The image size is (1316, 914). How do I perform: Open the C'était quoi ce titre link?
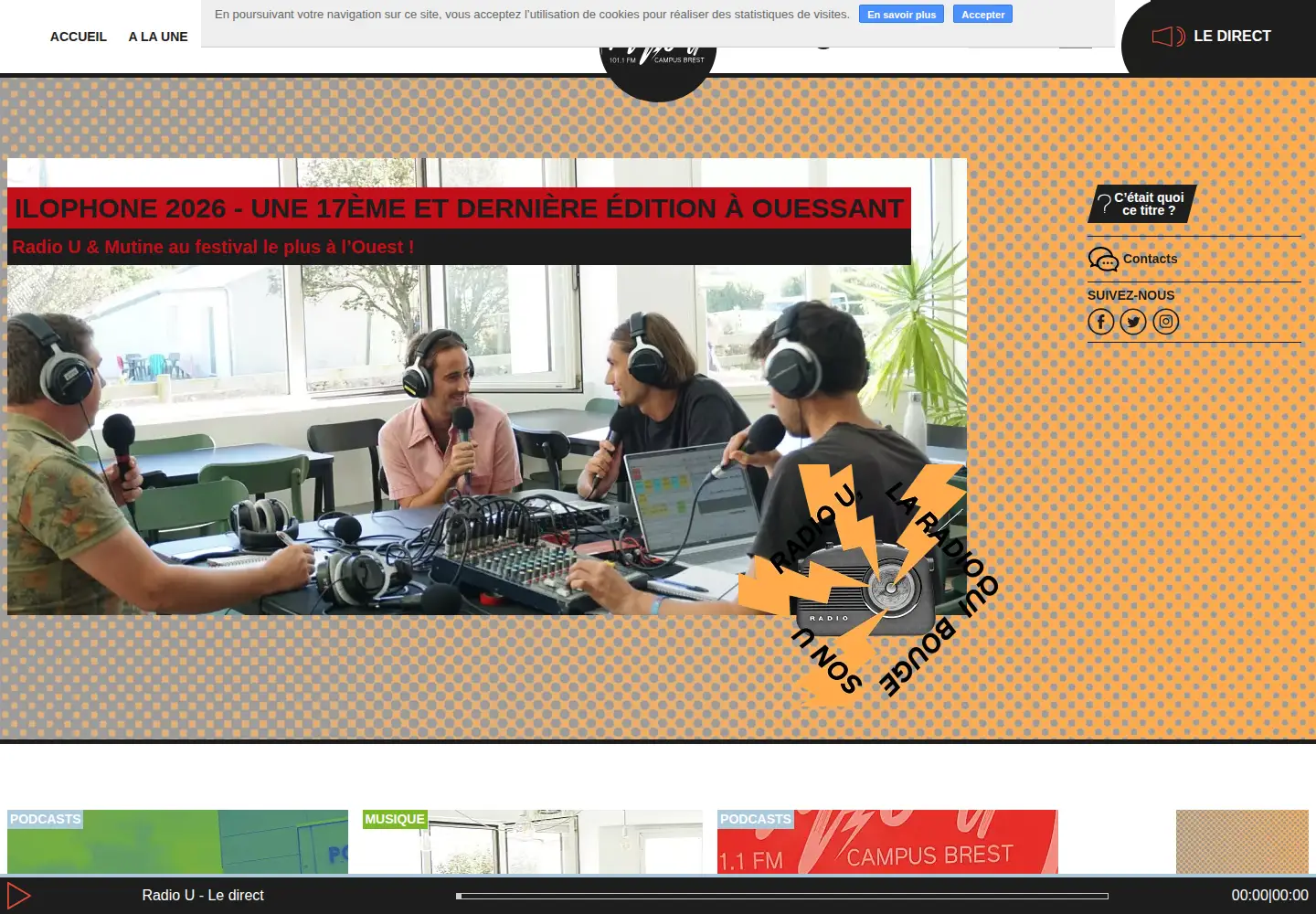pyautogui.click(x=1142, y=204)
